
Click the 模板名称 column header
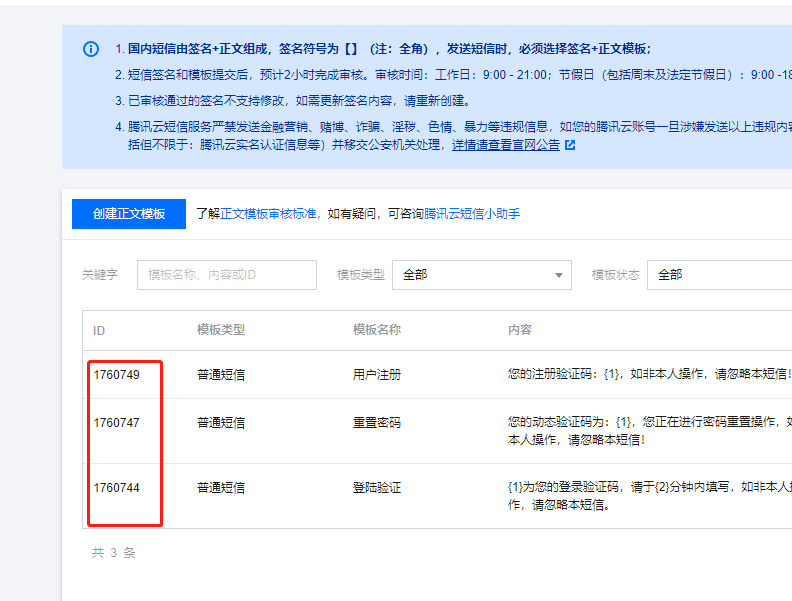377,330
